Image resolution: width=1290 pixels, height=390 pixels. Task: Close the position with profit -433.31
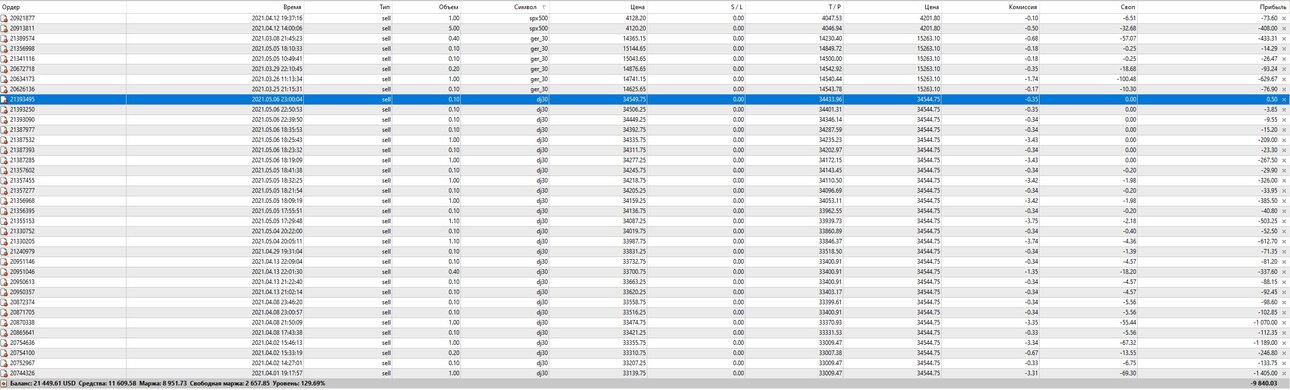[1285, 38]
